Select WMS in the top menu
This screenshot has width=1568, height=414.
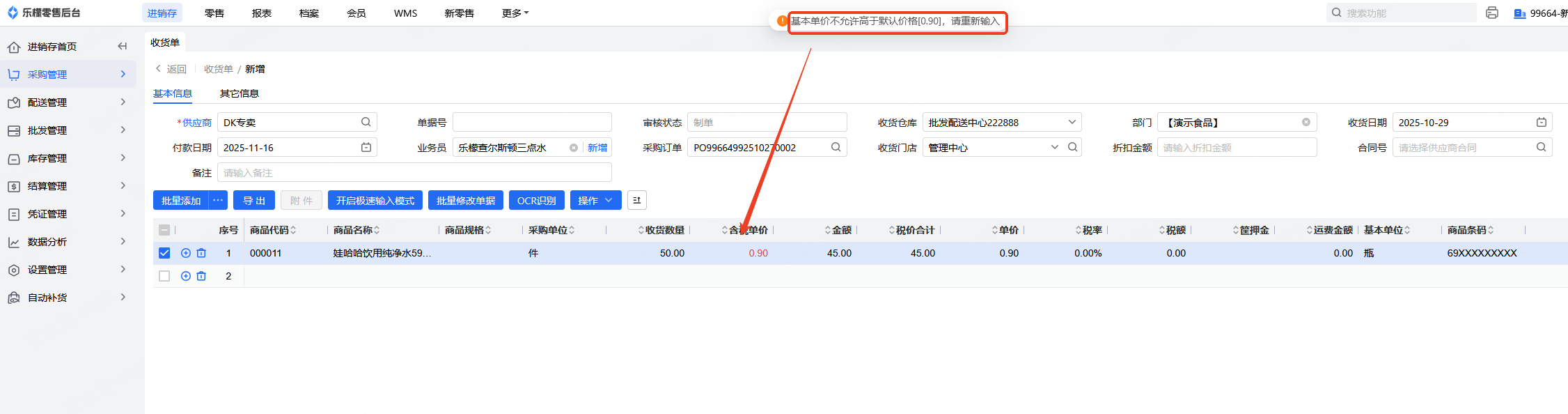click(x=406, y=13)
